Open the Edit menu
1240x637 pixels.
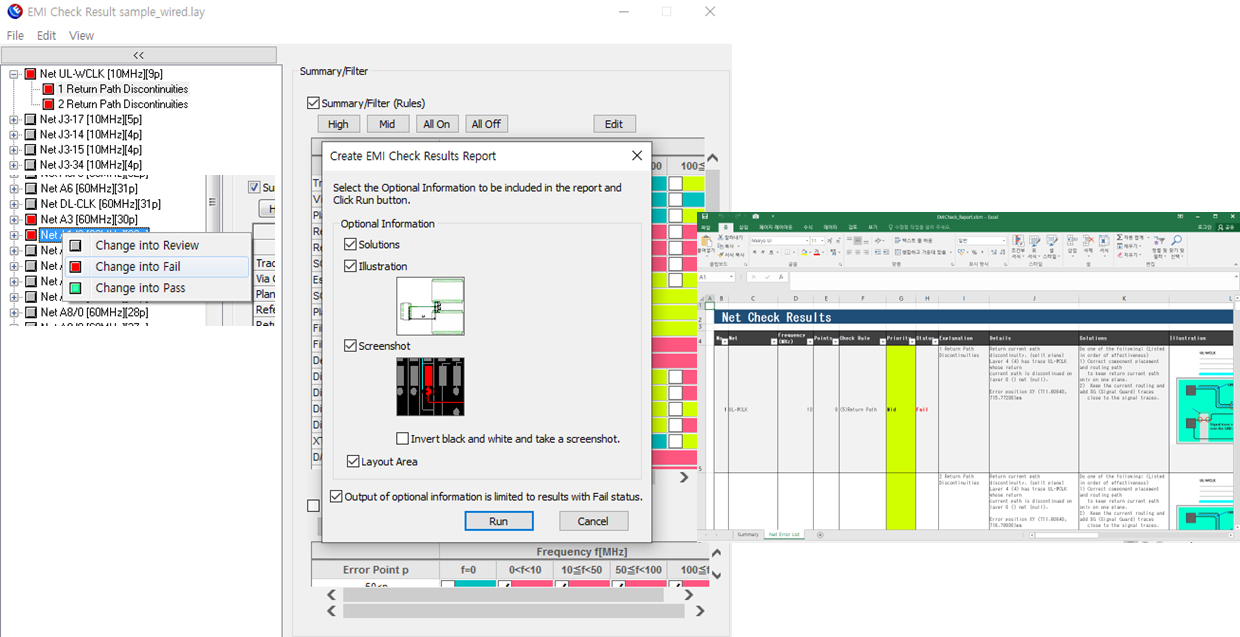(47, 35)
